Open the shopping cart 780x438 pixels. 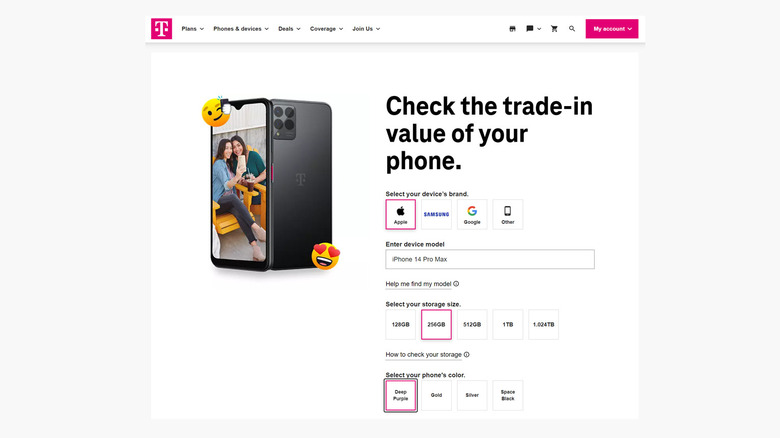[x=555, y=29]
